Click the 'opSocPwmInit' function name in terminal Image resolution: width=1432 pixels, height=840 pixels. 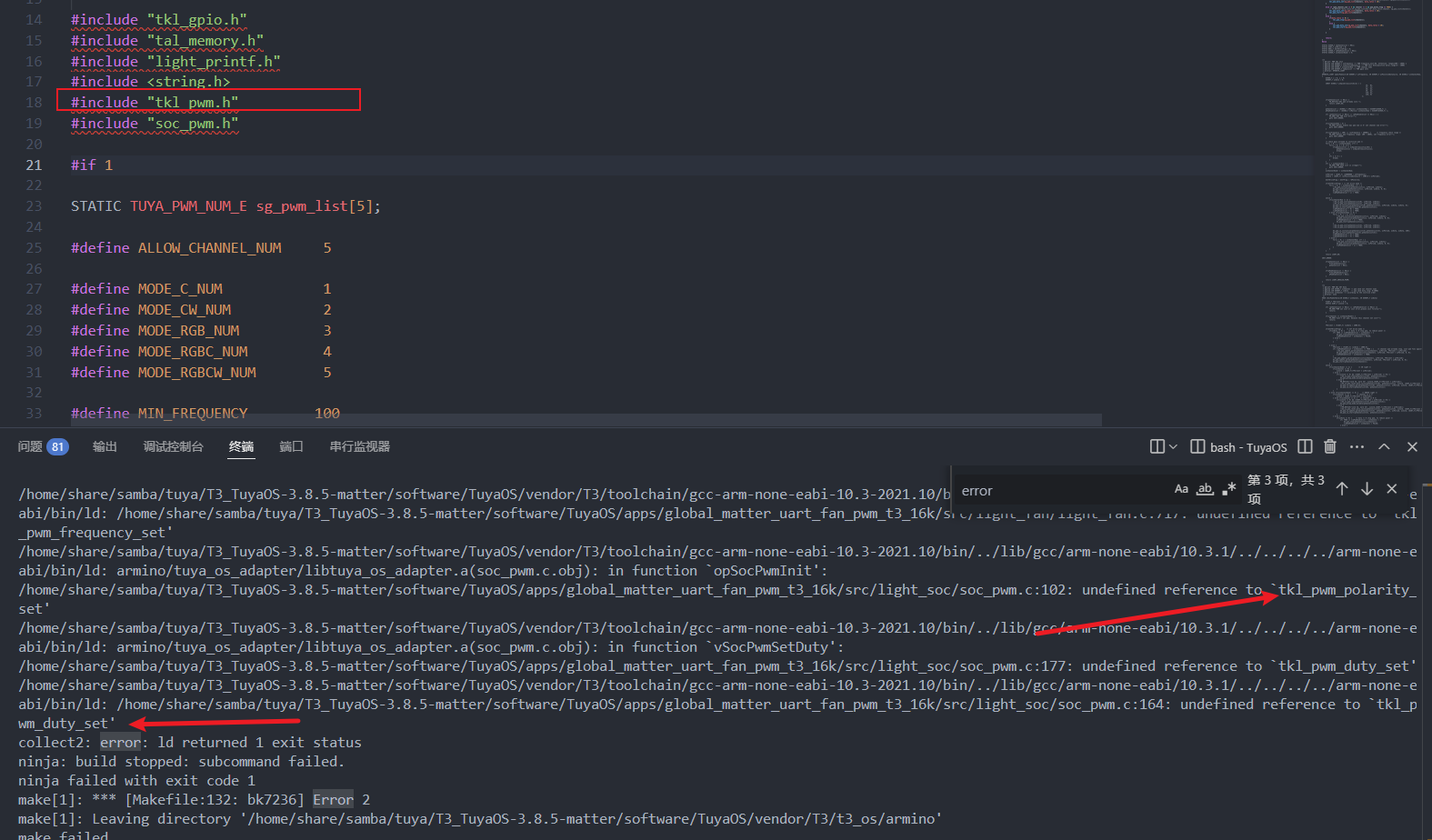pos(763,571)
